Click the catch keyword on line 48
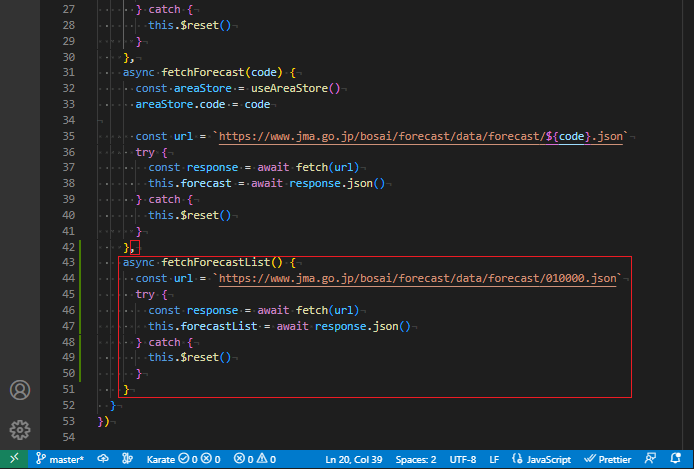The image size is (694, 469). [164, 342]
